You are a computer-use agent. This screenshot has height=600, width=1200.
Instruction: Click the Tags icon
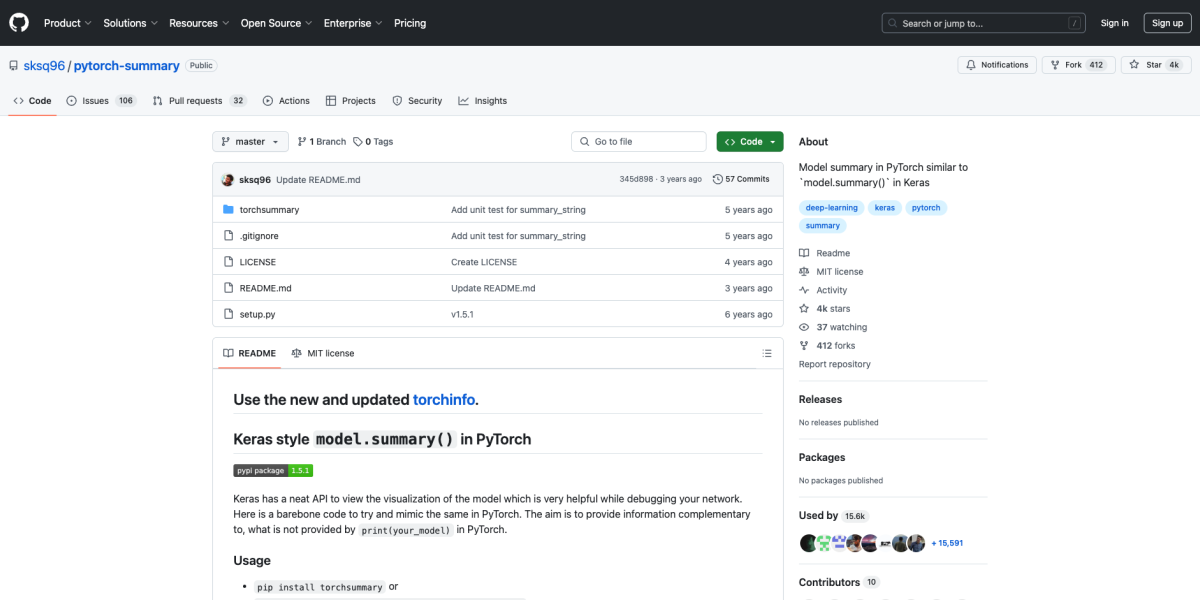coord(356,141)
